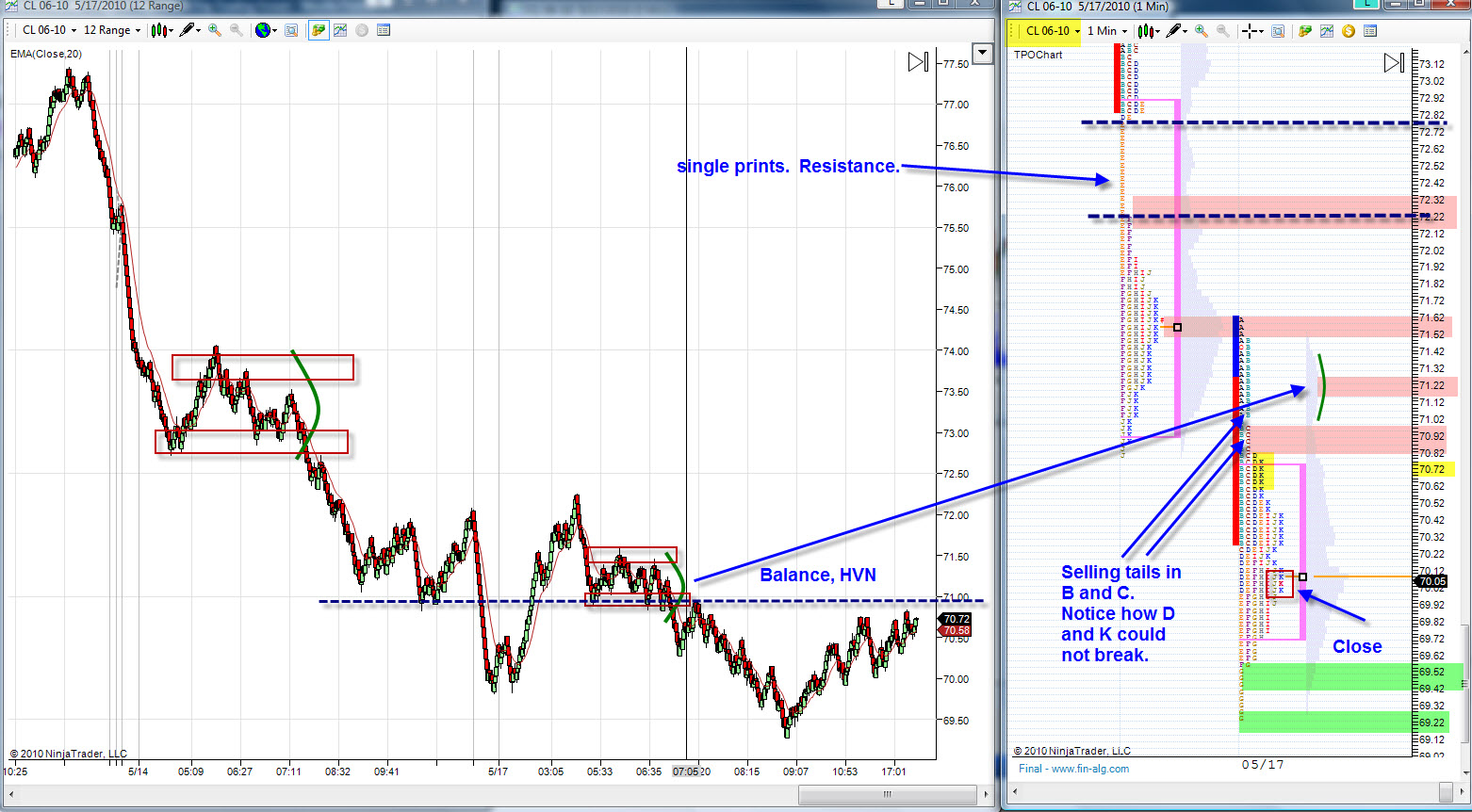Image resolution: width=1472 pixels, height=812 pixels.
Task: Toggle Chart Trader in the 12 Range chart
Action: tap(319, 30)
